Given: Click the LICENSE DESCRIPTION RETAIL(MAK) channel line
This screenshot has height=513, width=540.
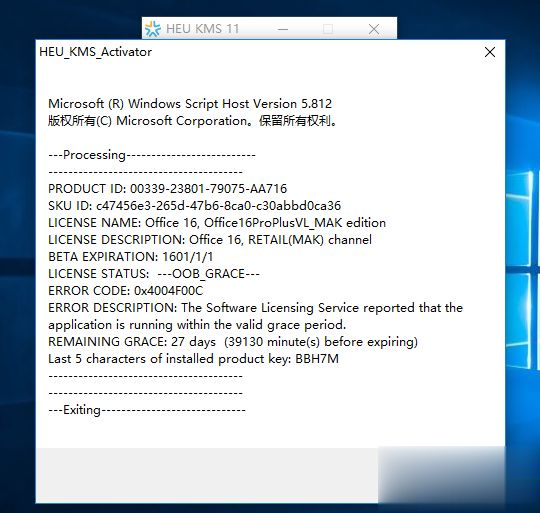Looking at the screenshot, I should (210, 240).
